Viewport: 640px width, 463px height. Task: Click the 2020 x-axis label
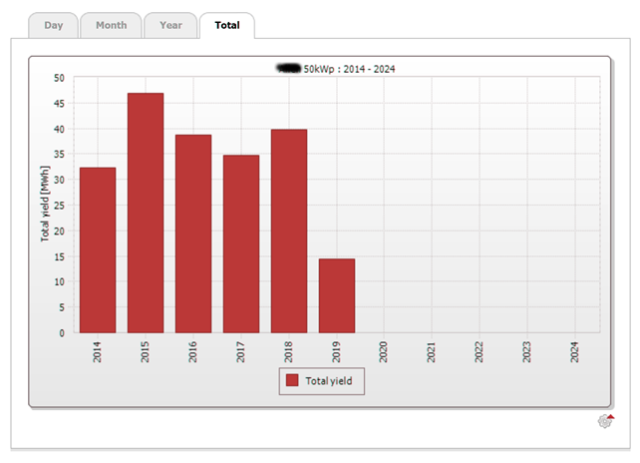pyautogui.click(x=385, y=350)
